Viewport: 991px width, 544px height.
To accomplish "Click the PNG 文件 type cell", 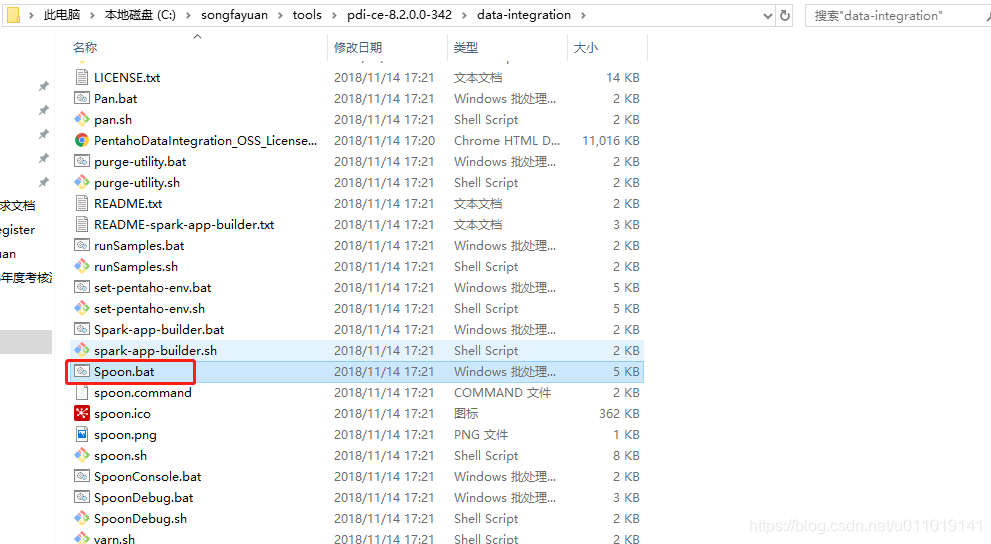I will [481, 435].
